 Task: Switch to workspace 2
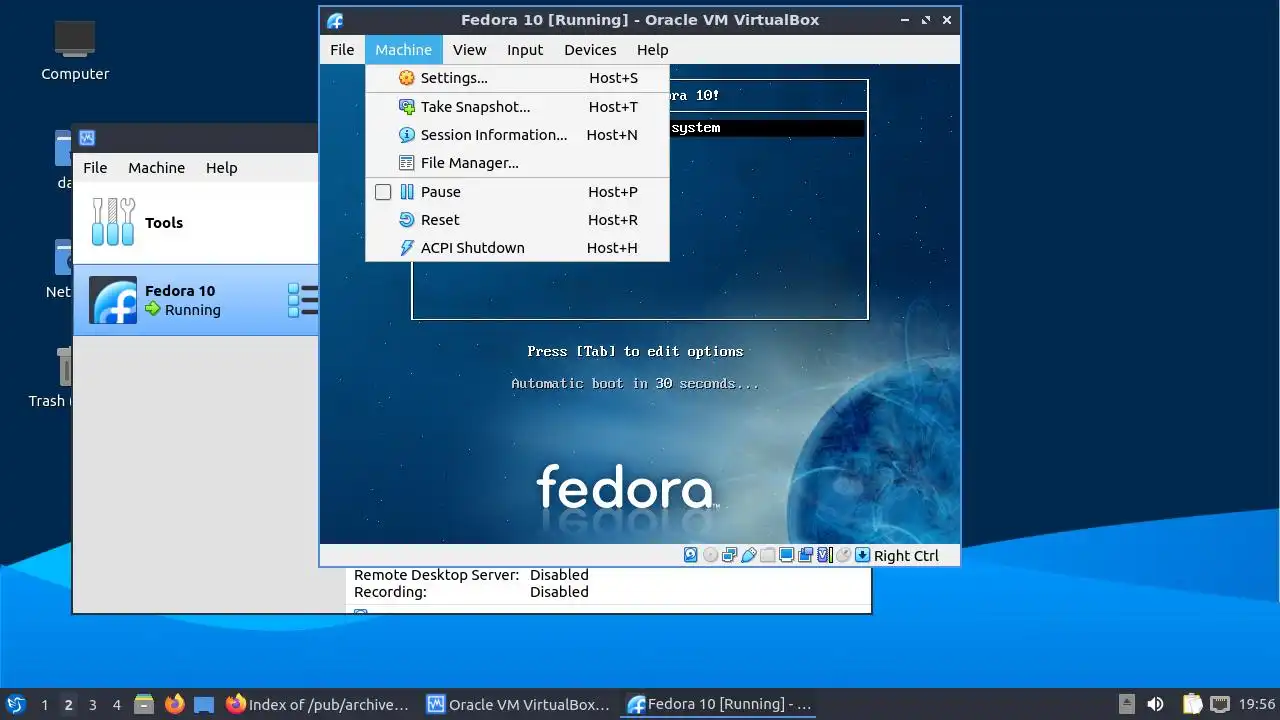pos(68,705)
